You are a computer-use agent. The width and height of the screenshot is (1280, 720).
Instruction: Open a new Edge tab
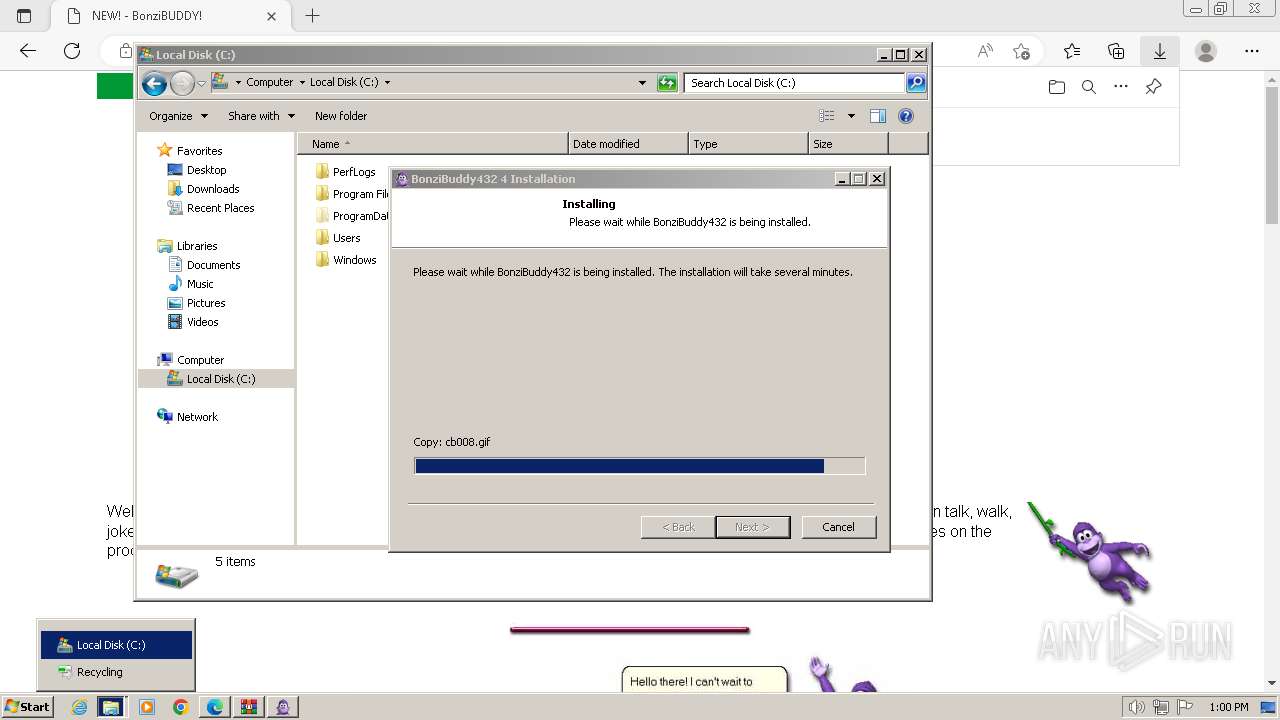click(312, 16)
